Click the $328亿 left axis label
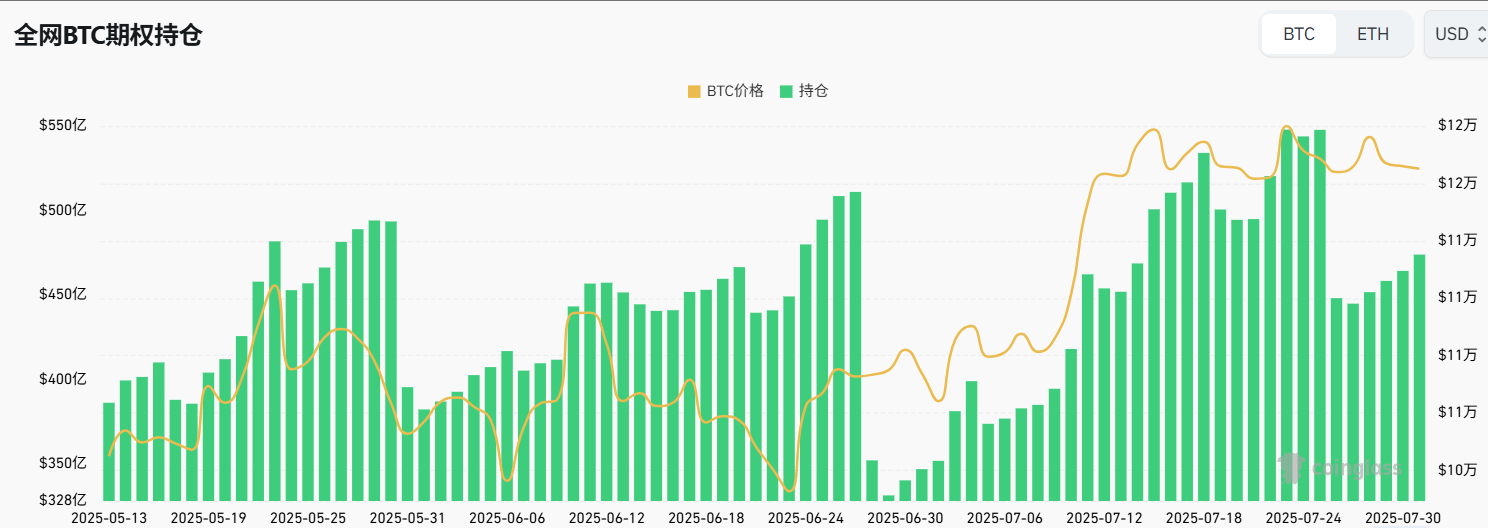 (x=63, y=500)
